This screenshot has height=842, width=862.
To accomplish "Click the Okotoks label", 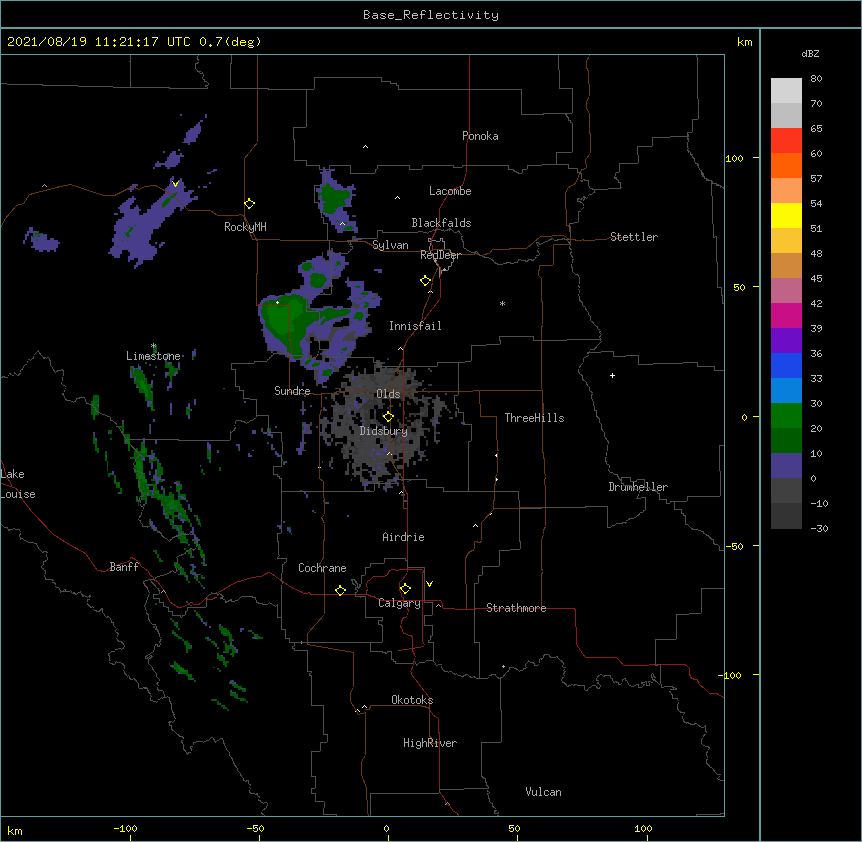I will pos(412,700).
